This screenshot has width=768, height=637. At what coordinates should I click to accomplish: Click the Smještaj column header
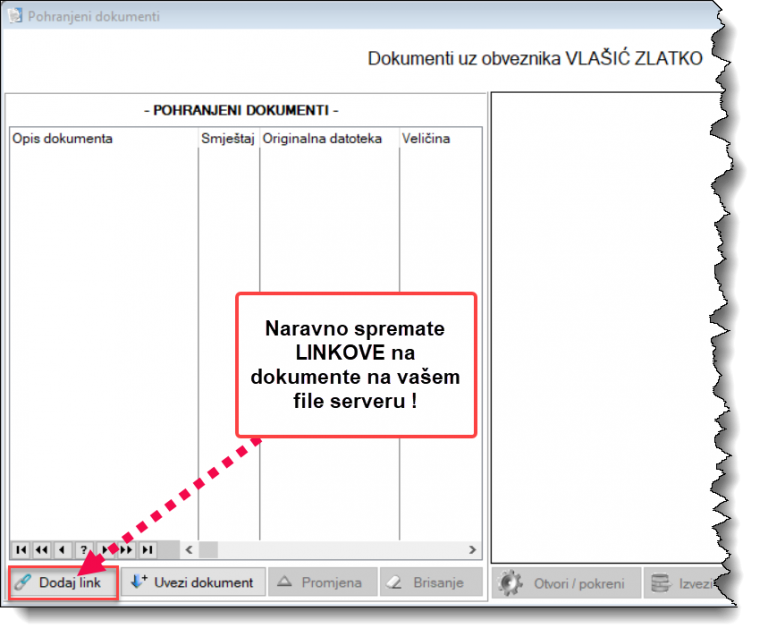229,139
